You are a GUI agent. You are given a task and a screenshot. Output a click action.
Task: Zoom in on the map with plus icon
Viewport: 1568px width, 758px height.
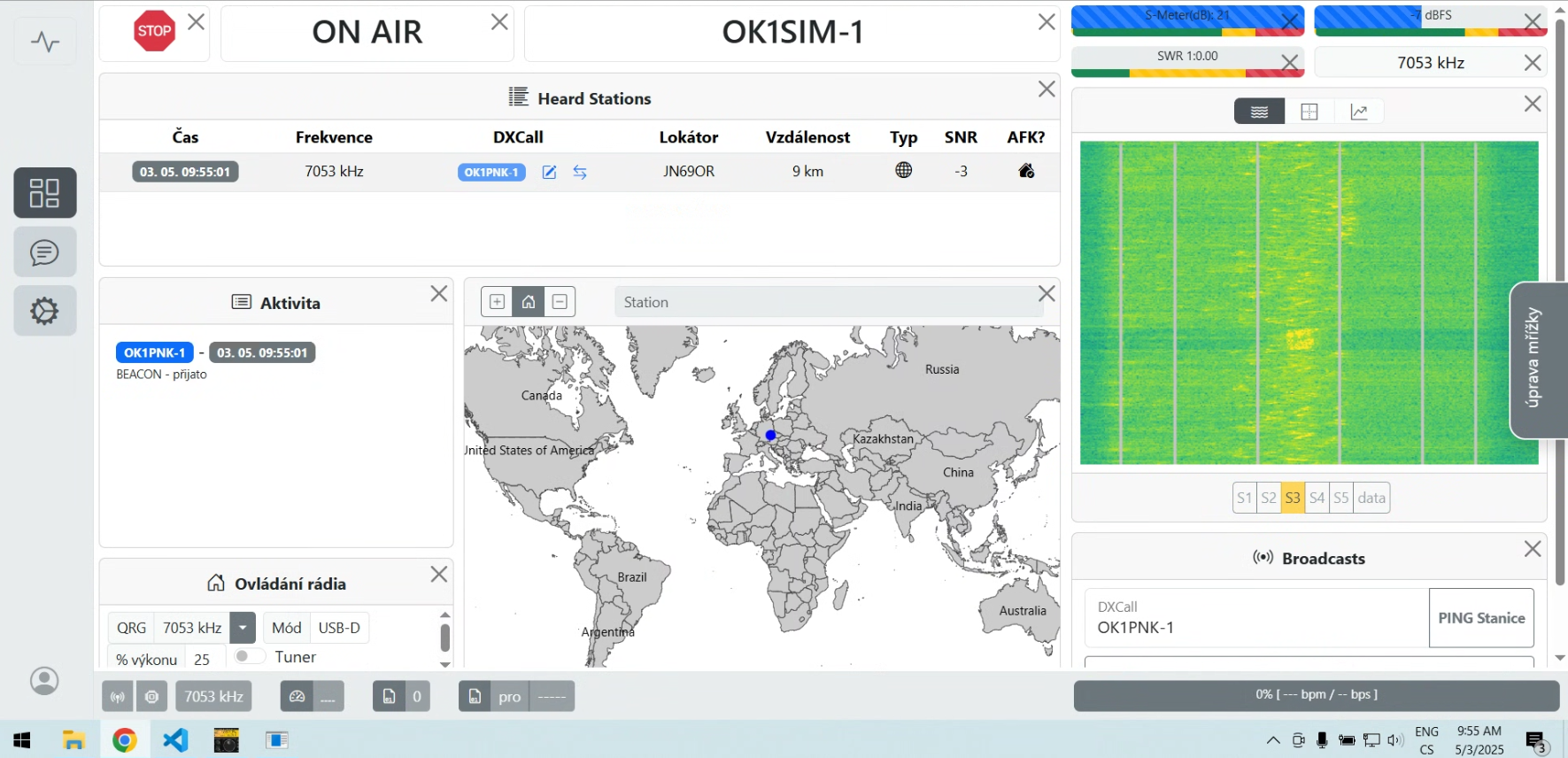pos(497,302)
